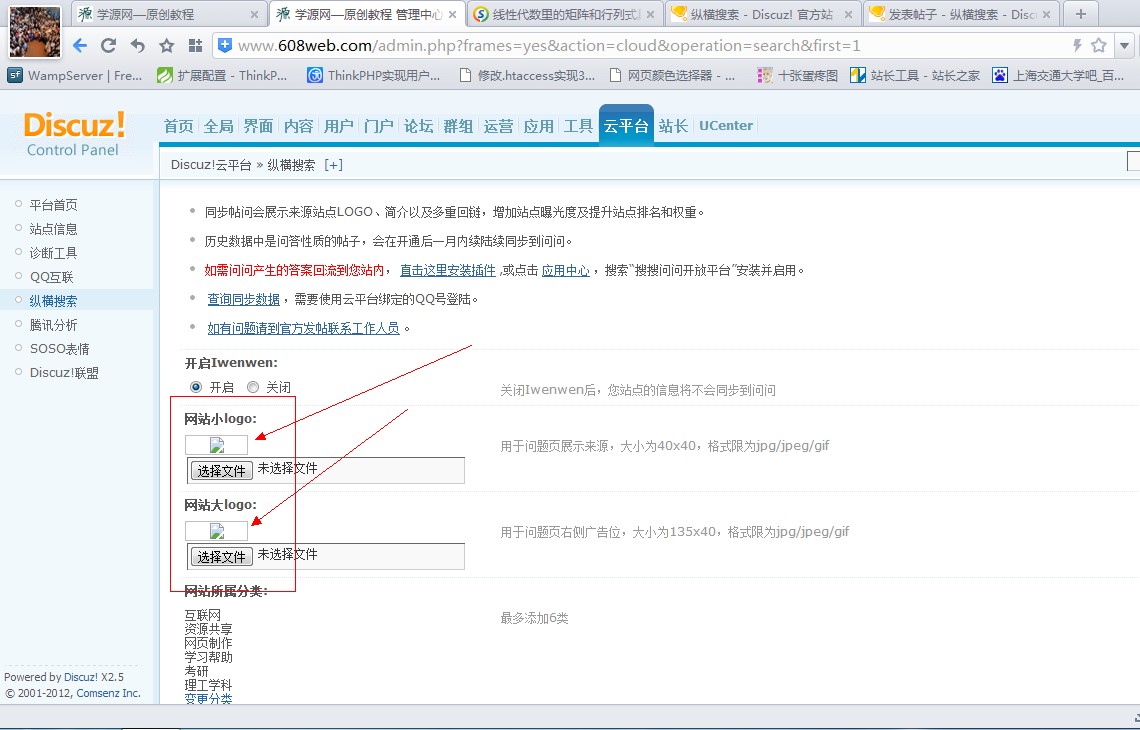Click the star icon at address bar end
Viewport: 1140px width, 730px height.
click(1099, 45)
